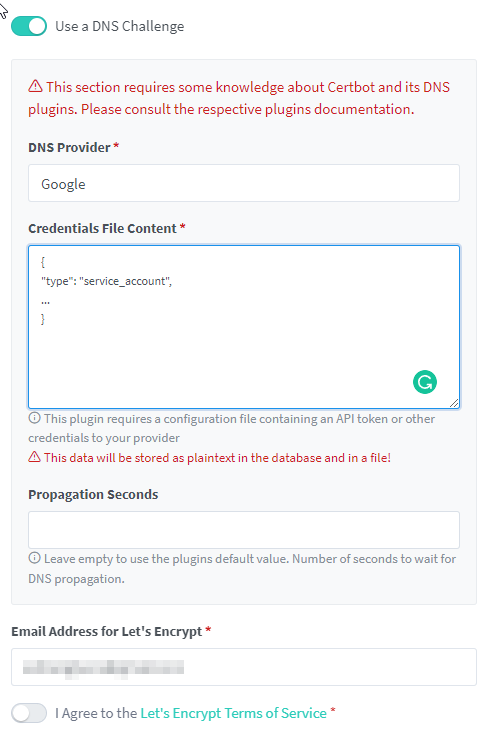Click the DNS Provider label
Screen dimensions: 490x734
pyautogui.click(x=69, y=147)
